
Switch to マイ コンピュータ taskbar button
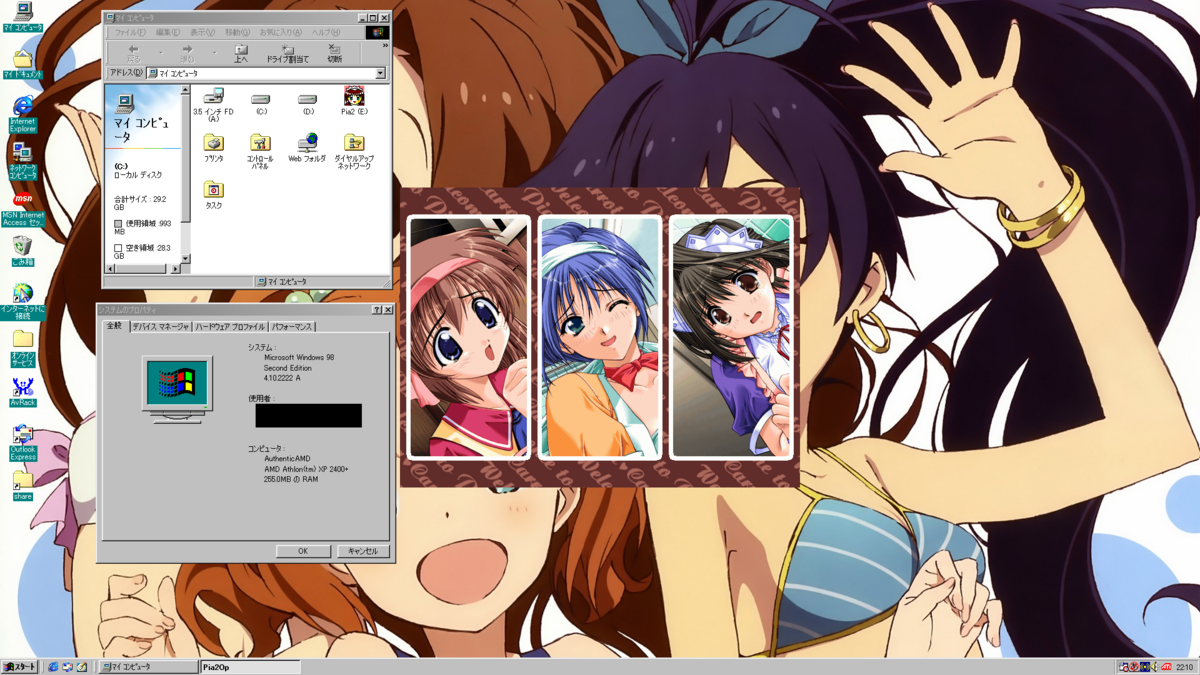148,667
